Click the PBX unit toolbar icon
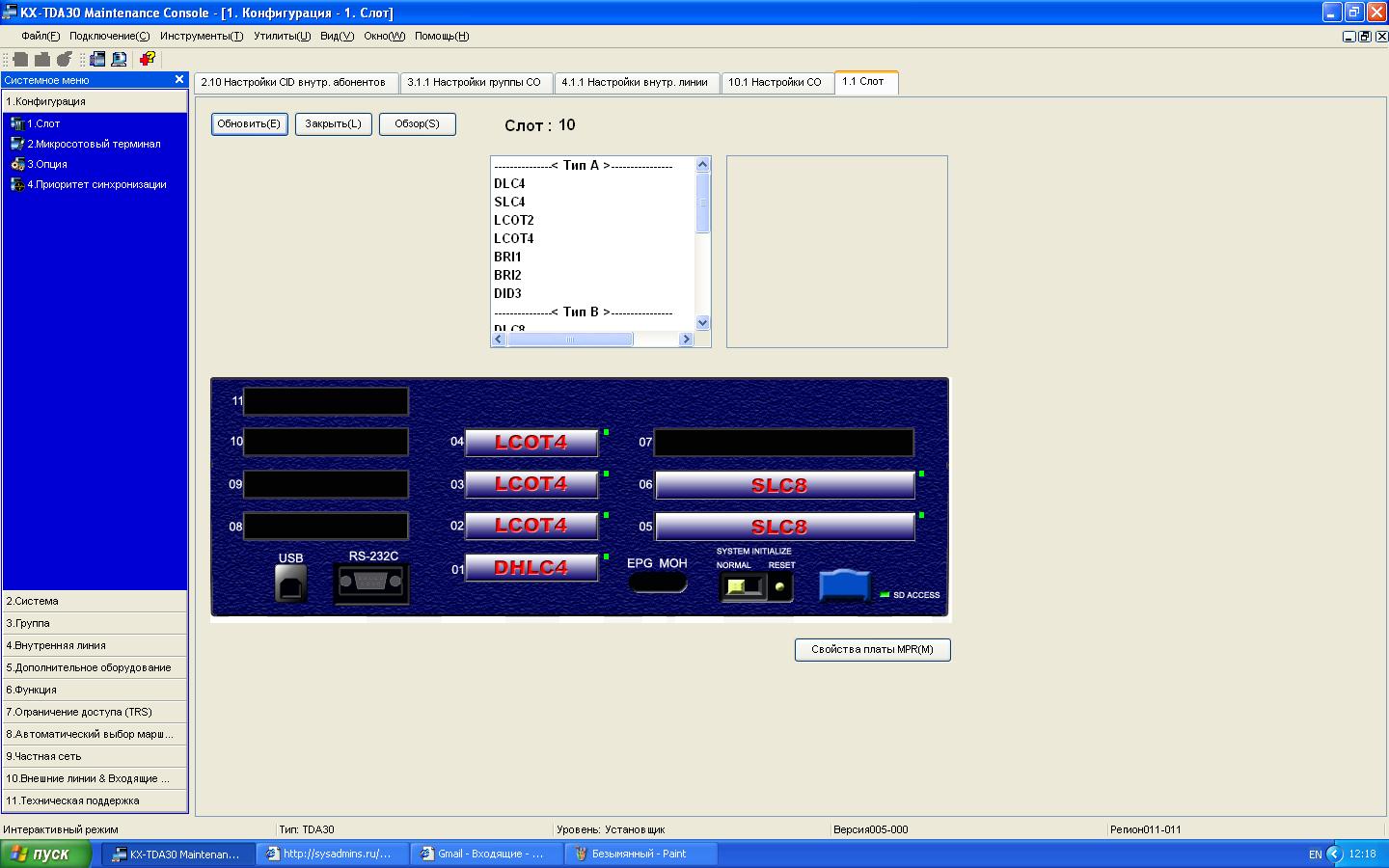This screenshot has height=868, width=1389. 97,59
